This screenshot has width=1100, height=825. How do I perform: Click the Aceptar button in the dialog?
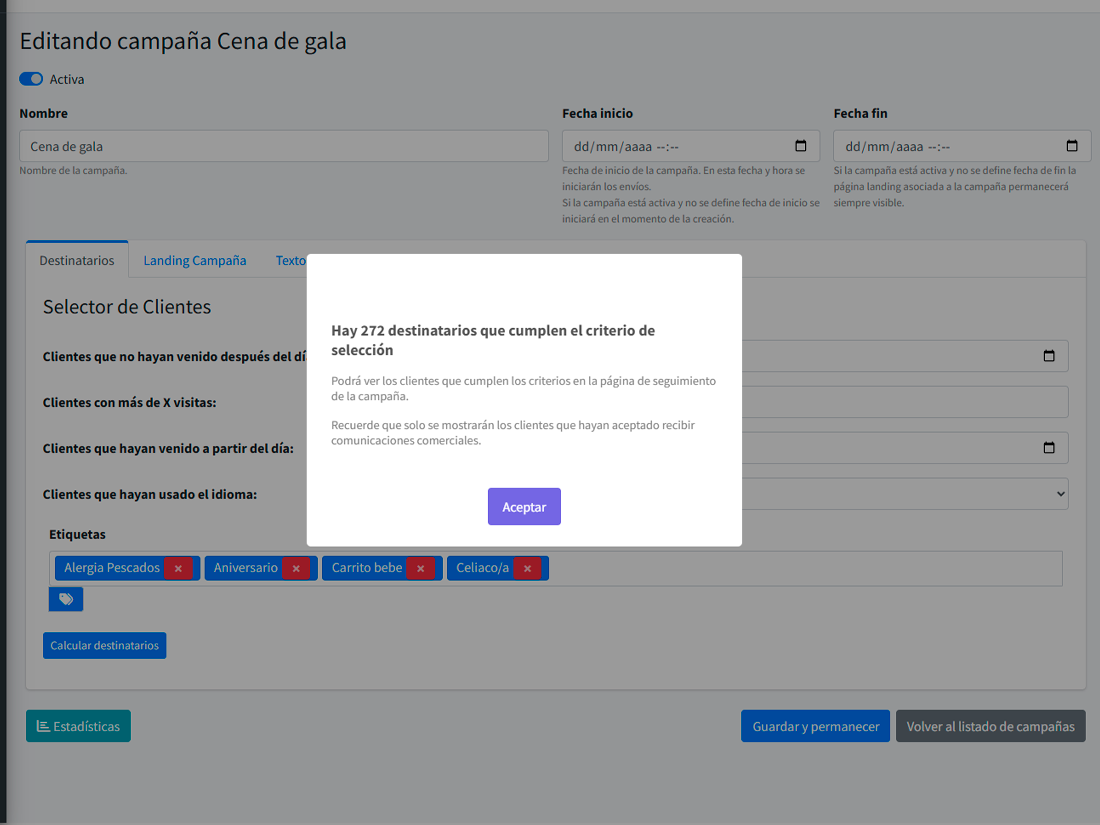524,507
